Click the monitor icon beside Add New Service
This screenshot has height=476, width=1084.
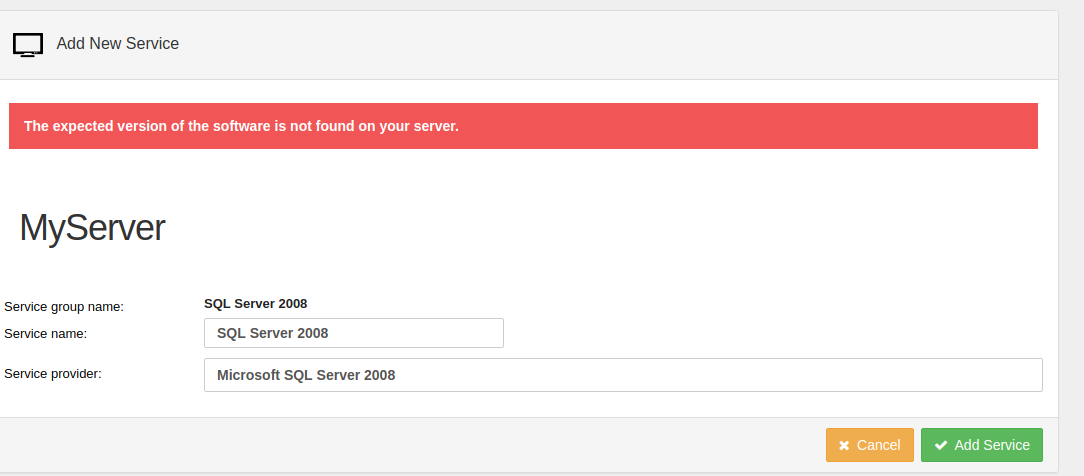(28, 44)
